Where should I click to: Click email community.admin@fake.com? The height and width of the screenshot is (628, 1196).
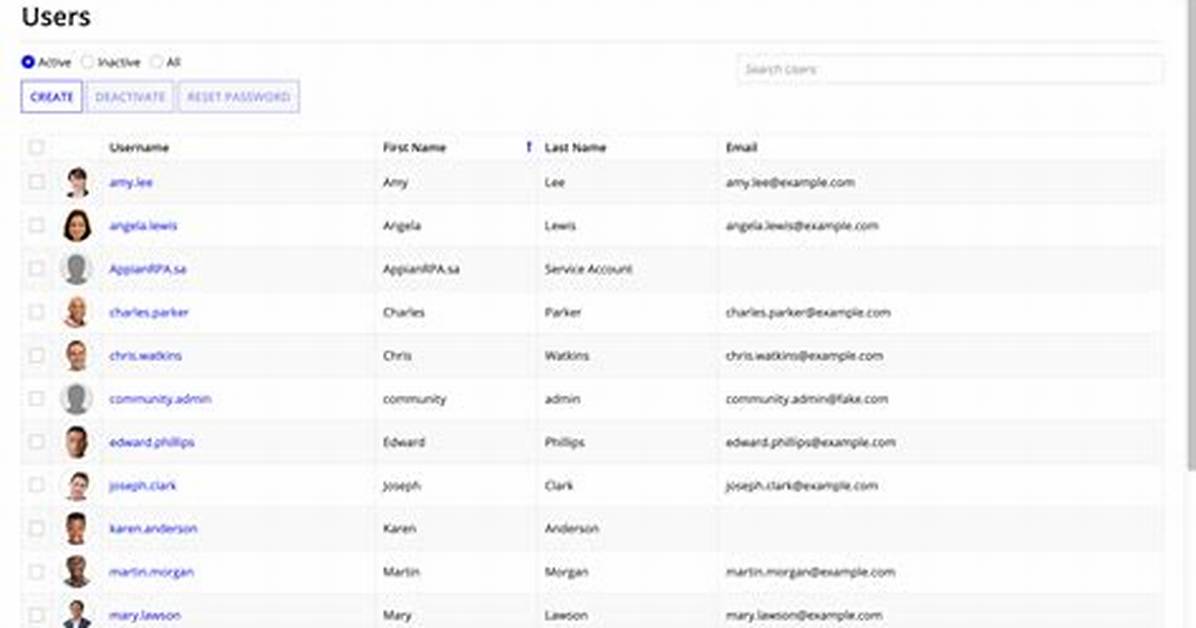coord(806,399)
